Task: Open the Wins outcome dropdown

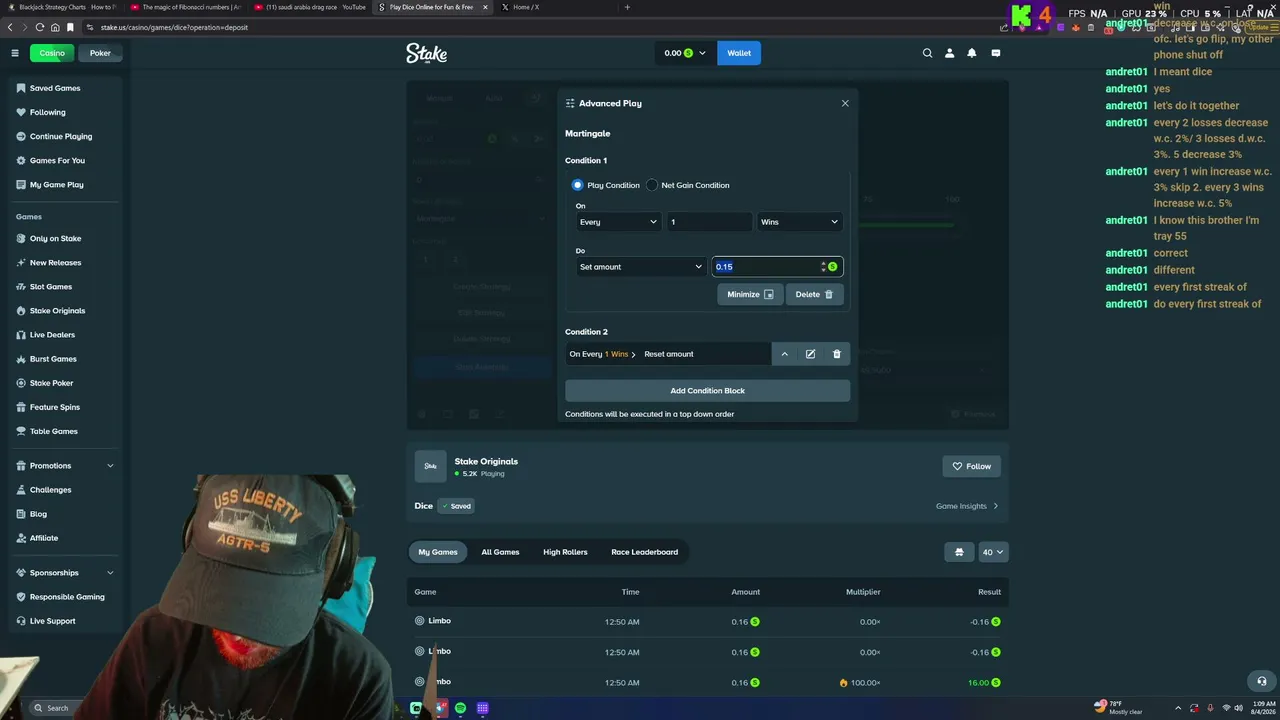Action: click(799, 222)
